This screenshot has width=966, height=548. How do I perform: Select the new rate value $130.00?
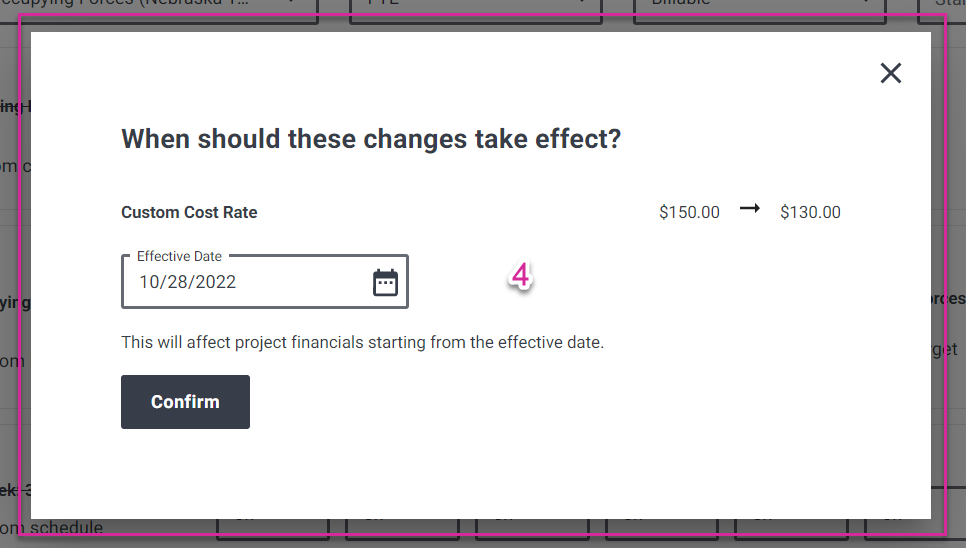[810, 212]
